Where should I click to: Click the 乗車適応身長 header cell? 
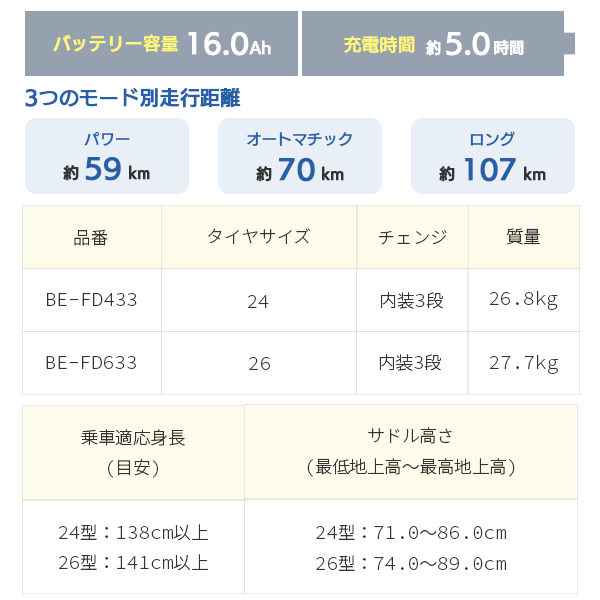point(133,453)
